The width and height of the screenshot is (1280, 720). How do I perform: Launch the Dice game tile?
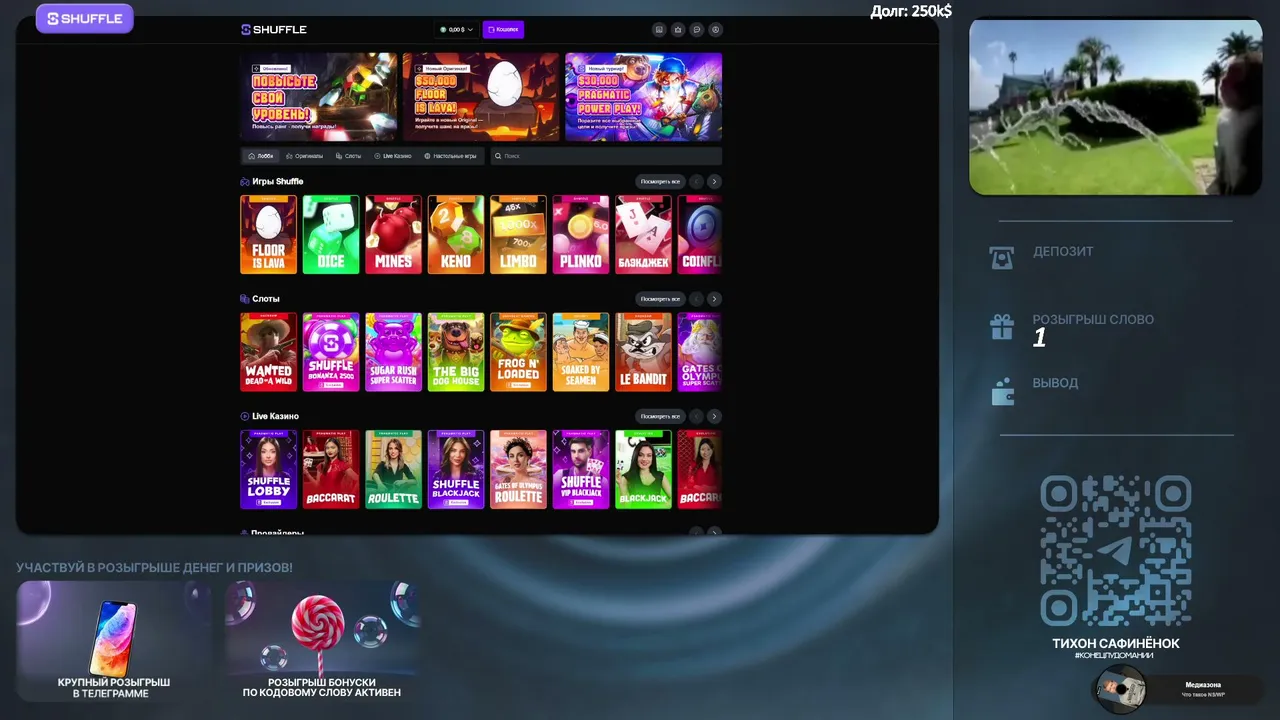pos(331,234)
